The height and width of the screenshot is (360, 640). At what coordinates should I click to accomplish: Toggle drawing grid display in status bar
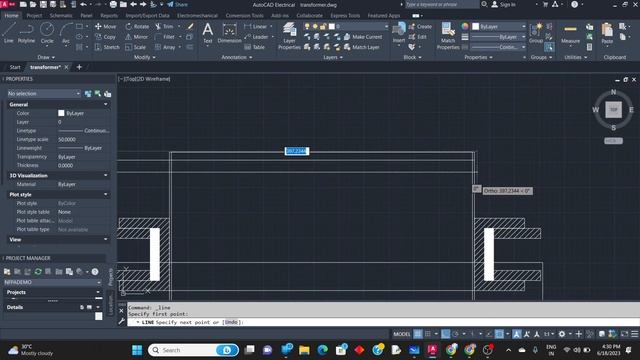(418, 334)
